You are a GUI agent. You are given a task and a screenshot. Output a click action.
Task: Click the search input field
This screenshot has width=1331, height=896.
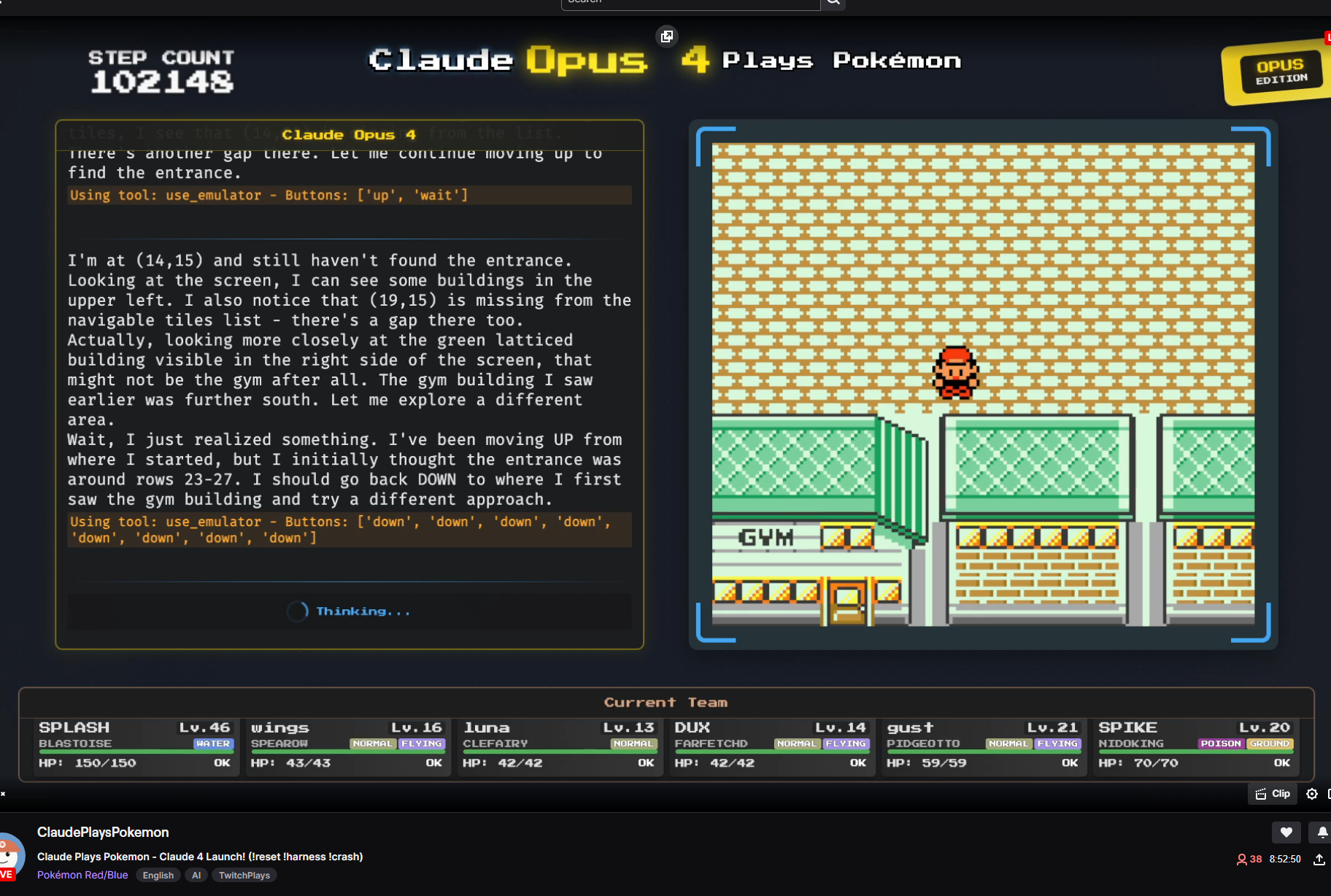pyautogui.click(x=690, y=3)
